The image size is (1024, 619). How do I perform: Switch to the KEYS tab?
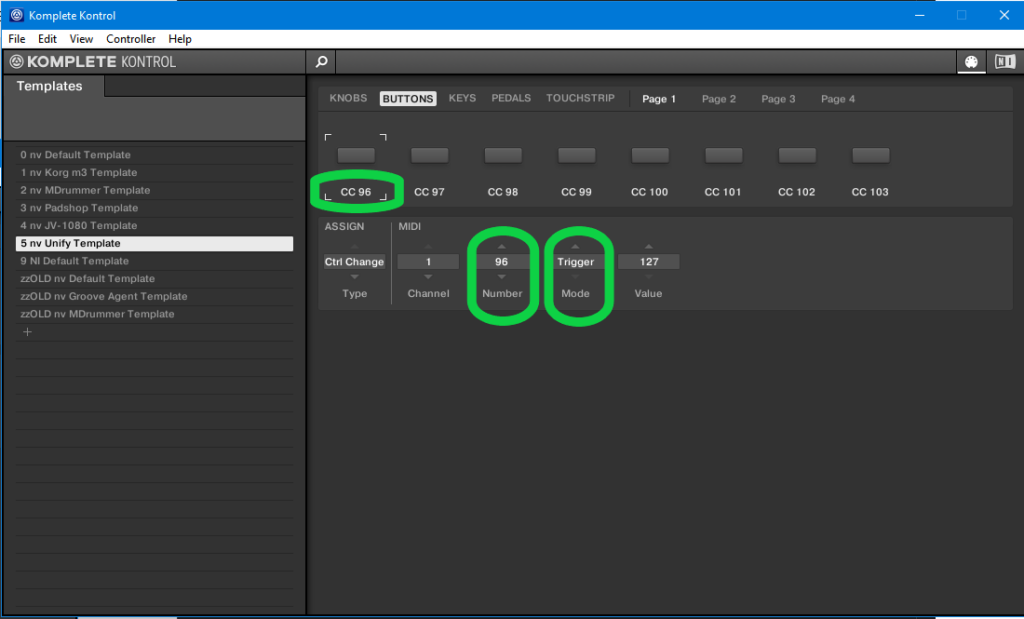[x=462, y=98]
